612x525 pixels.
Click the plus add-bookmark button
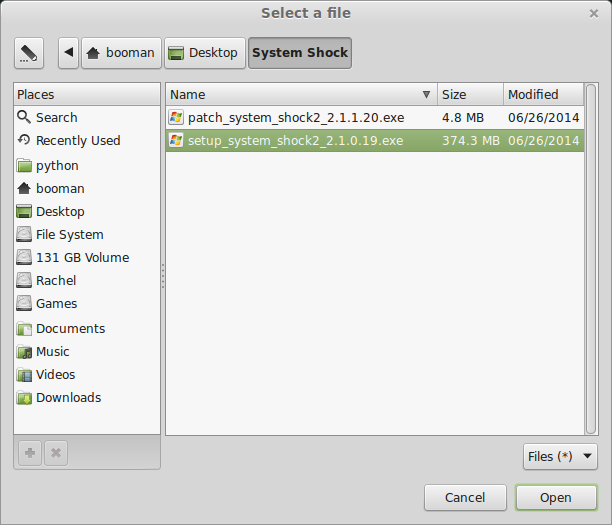(x=30, y=453)
